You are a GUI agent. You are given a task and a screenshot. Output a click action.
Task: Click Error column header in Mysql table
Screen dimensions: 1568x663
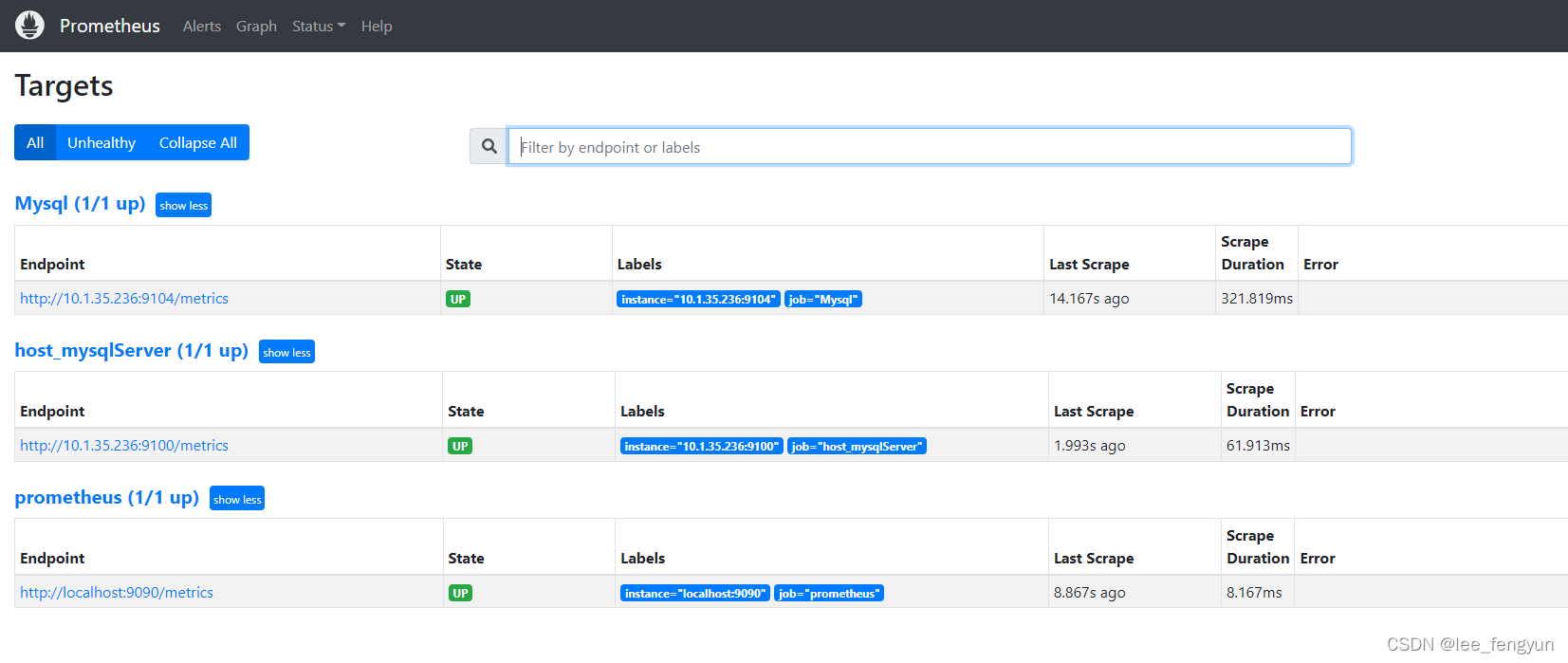click(x=1320, y=264)
